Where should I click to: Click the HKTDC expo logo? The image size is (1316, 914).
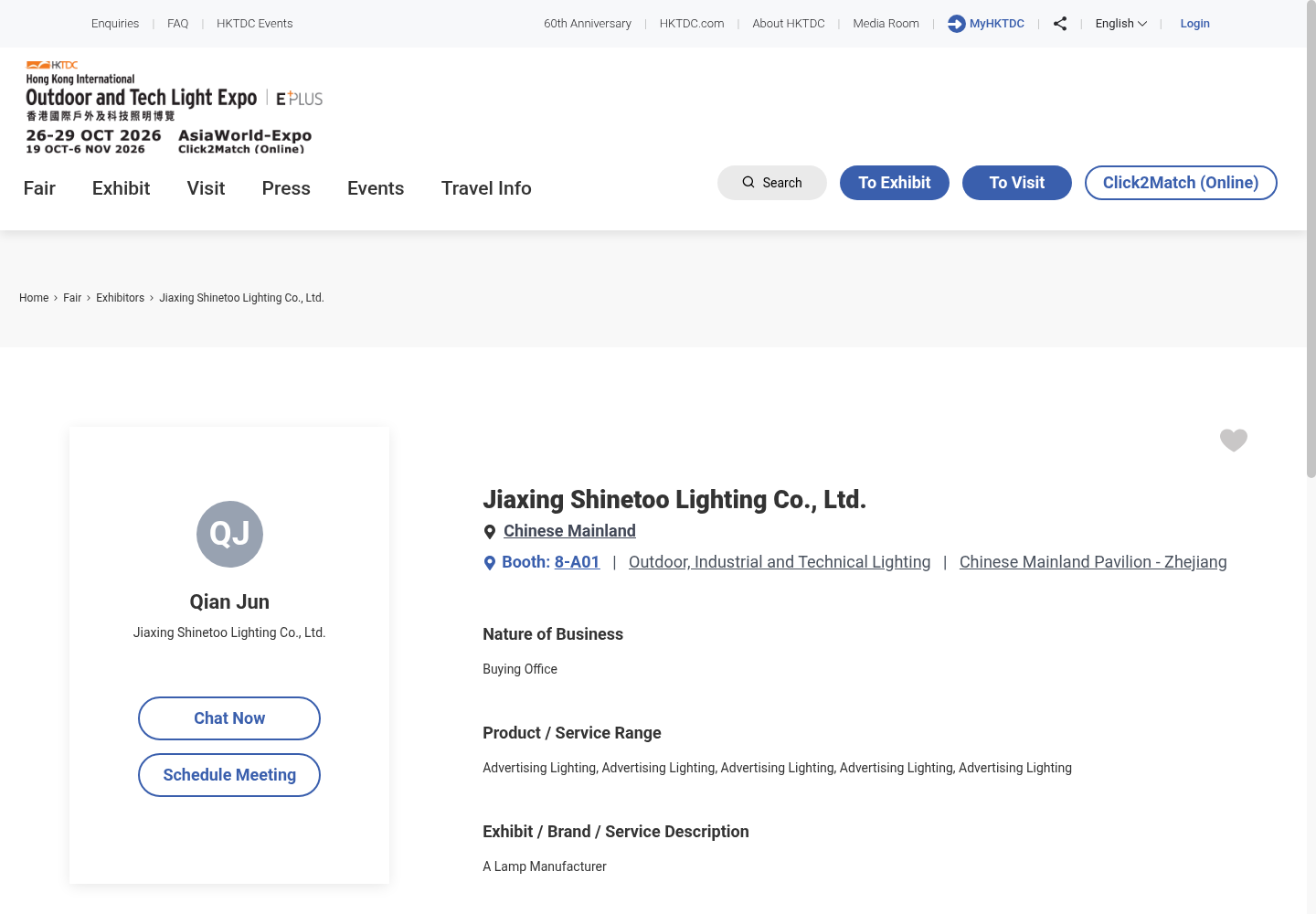click(x=175, y=107)
